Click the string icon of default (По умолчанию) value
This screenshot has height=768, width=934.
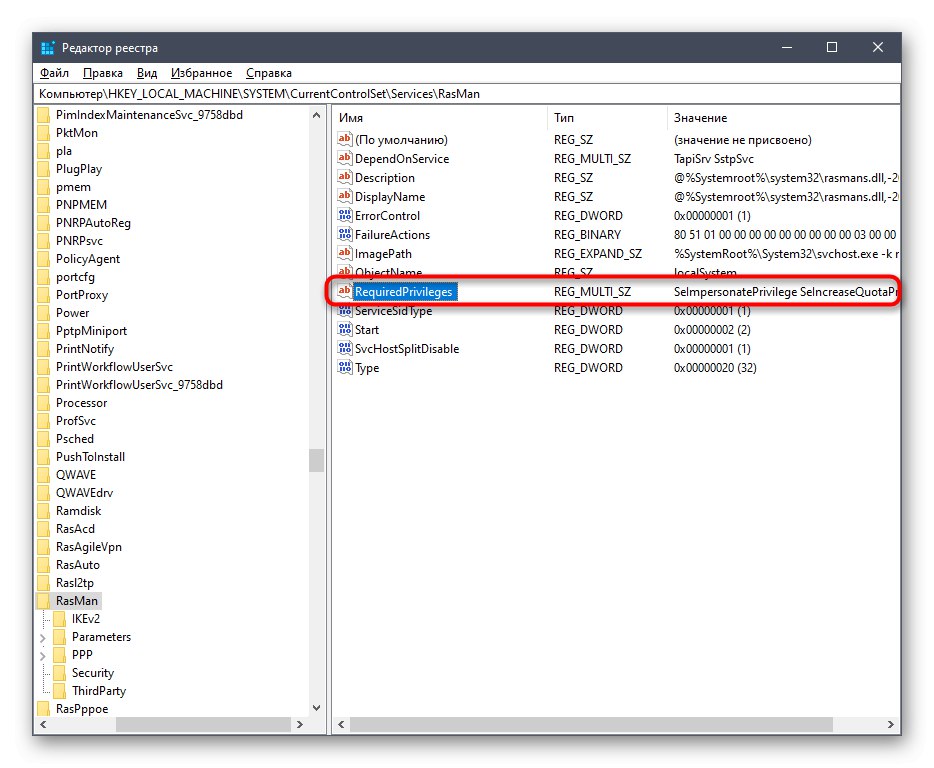point(344,139)
